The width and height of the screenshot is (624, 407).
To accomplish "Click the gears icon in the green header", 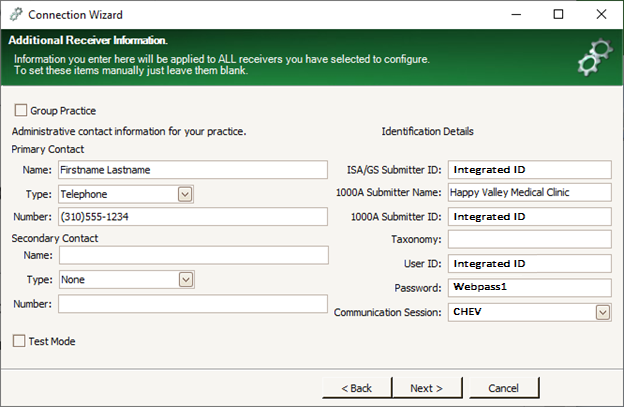I will (x=595, y=57).
